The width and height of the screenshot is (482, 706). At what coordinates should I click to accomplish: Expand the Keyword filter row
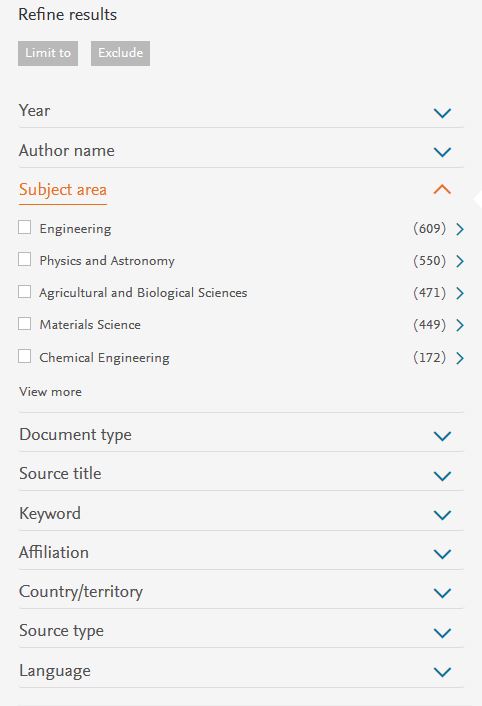pos(241,514)
